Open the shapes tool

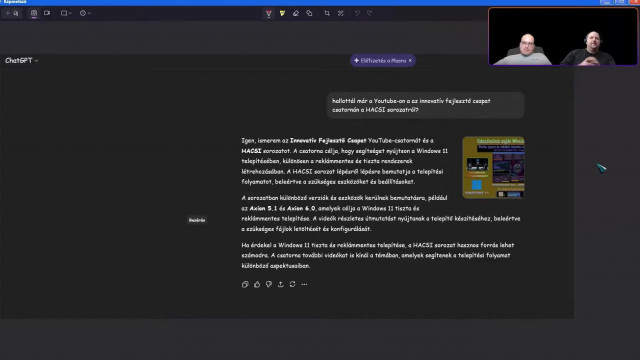click(309, 13)
